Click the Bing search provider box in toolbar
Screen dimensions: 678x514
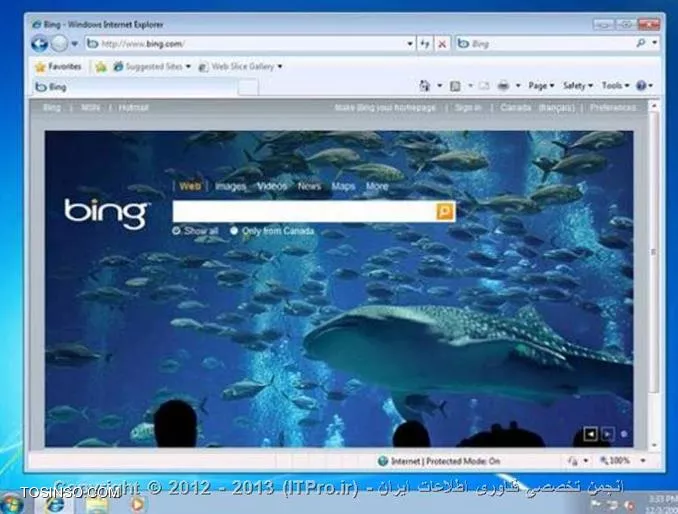pyautogui.click(x=545, y=44)
